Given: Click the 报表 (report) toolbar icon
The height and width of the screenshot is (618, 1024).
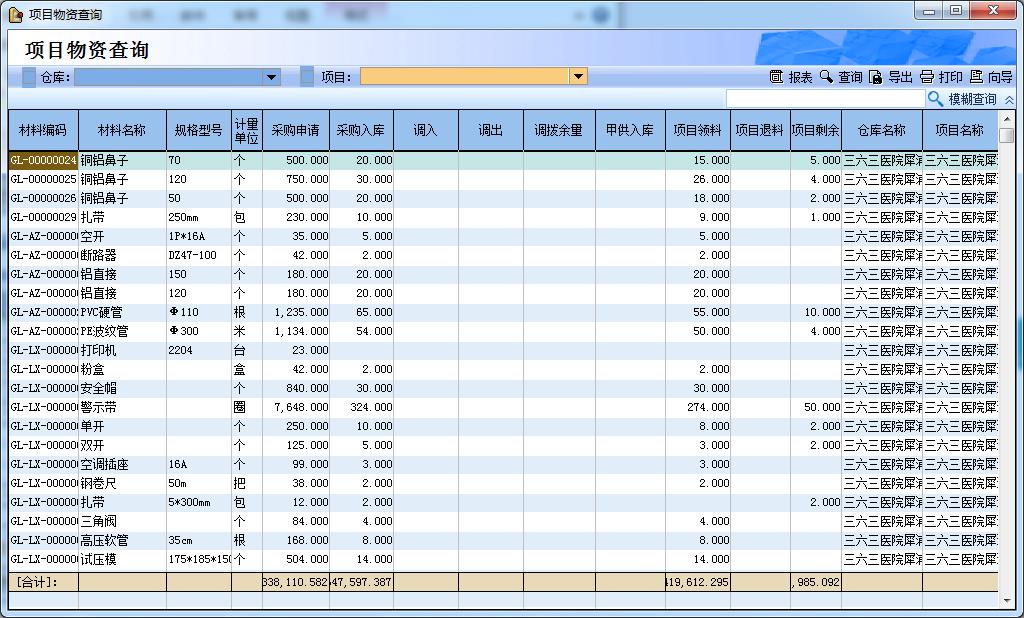Looking at the screenshot, I should (776, 77).
